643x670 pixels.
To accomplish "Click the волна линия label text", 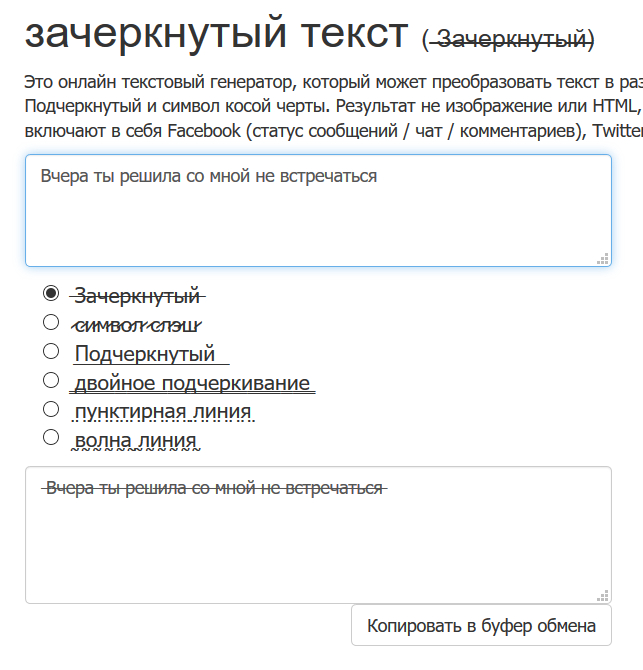I will (135, 440).
